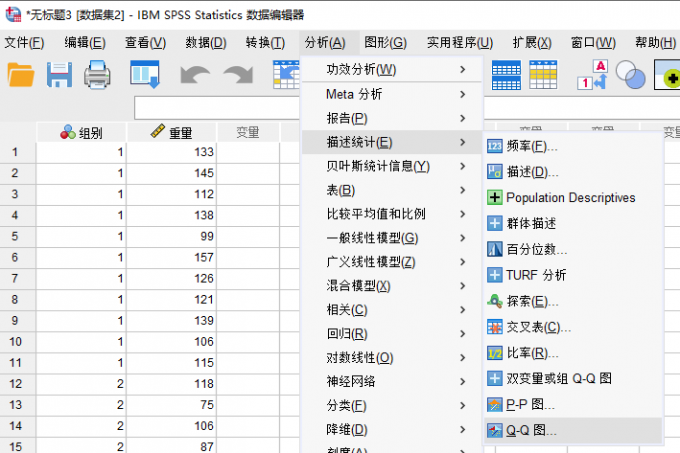Click the Go to case toolbar icon
The height and width of the screenshot is (453, 680).
pyautogui.click(x=286, y=75)
